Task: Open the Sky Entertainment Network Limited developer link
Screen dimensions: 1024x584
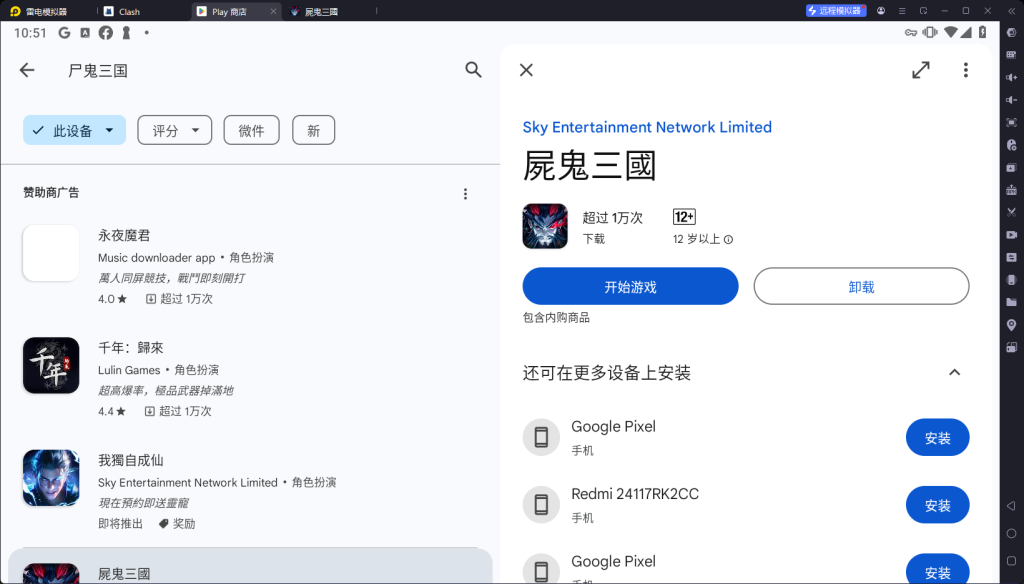Action: pyautogui.click(x=647, y=127)
